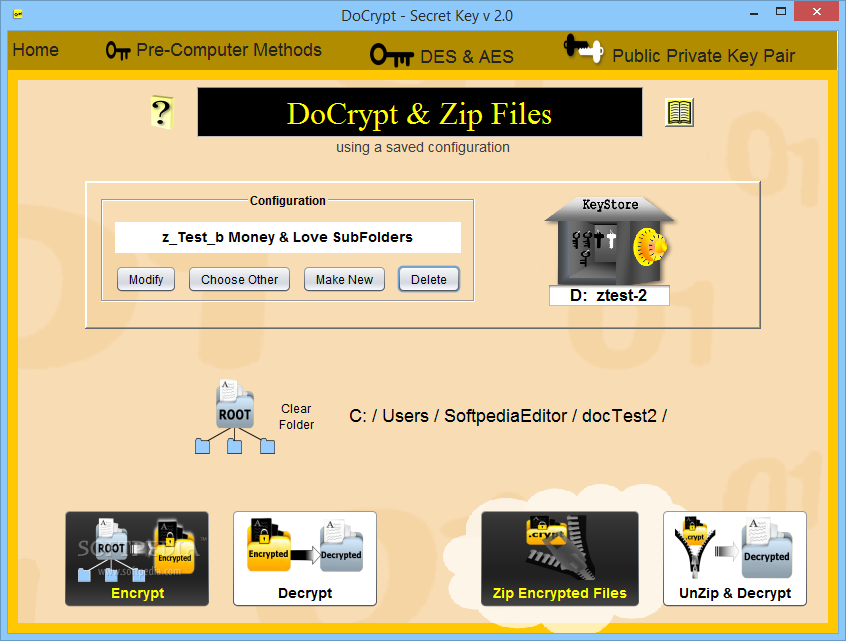Open the book manual icon

coord(679,113)
